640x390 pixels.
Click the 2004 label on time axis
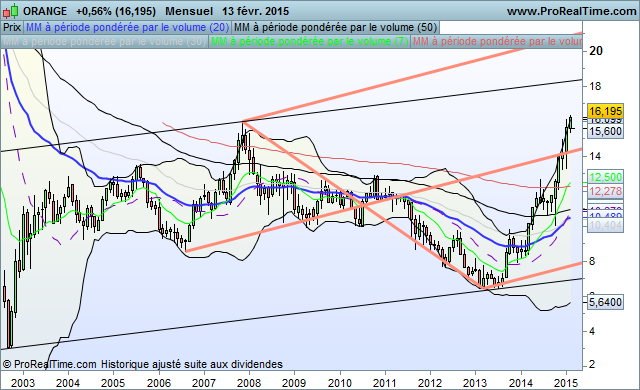click(68, 383)
